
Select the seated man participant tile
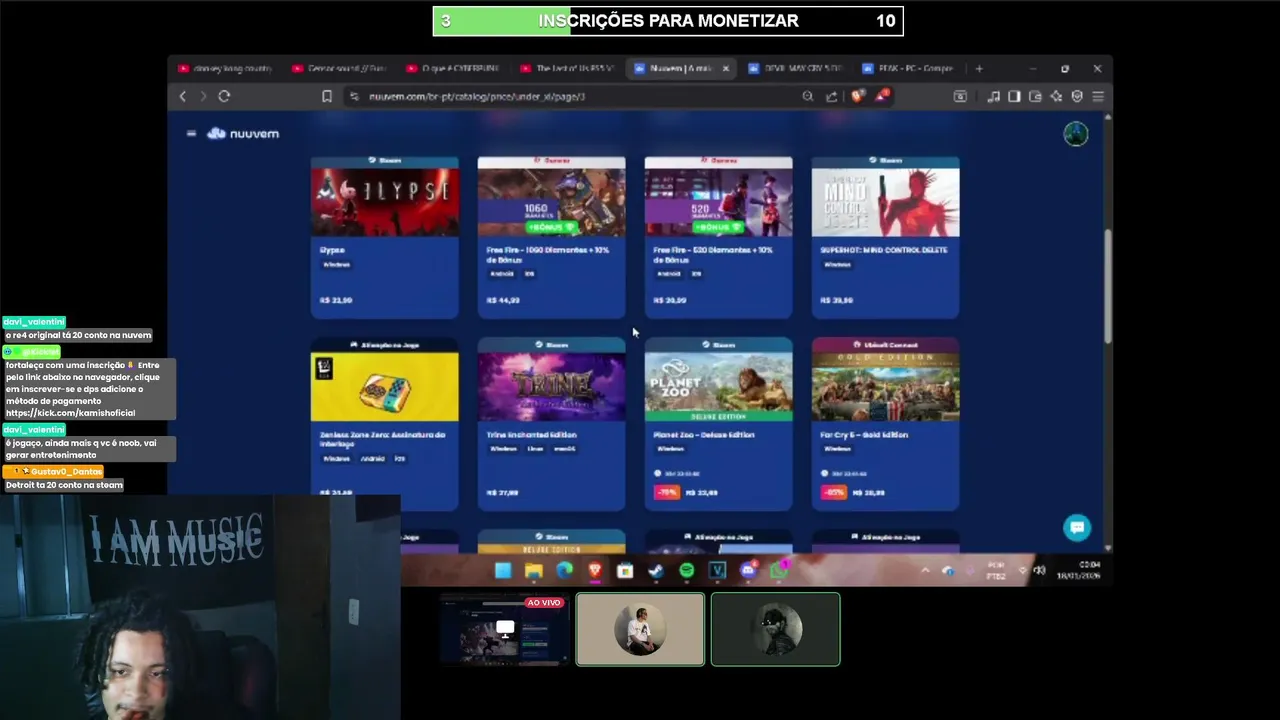click(x=640, y=629)
